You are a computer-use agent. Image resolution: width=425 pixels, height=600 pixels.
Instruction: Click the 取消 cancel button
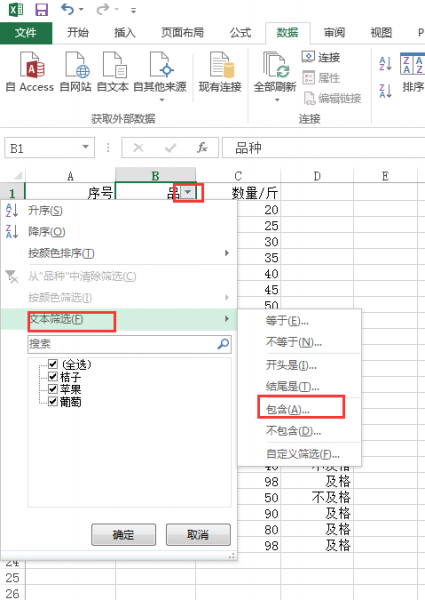[198, 535]
